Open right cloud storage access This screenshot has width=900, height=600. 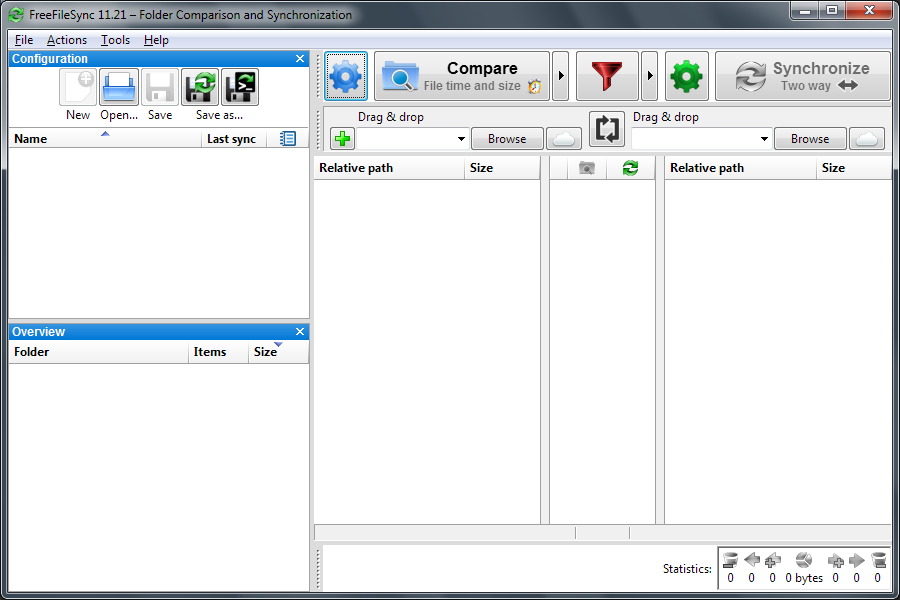(x=867, y=139)
